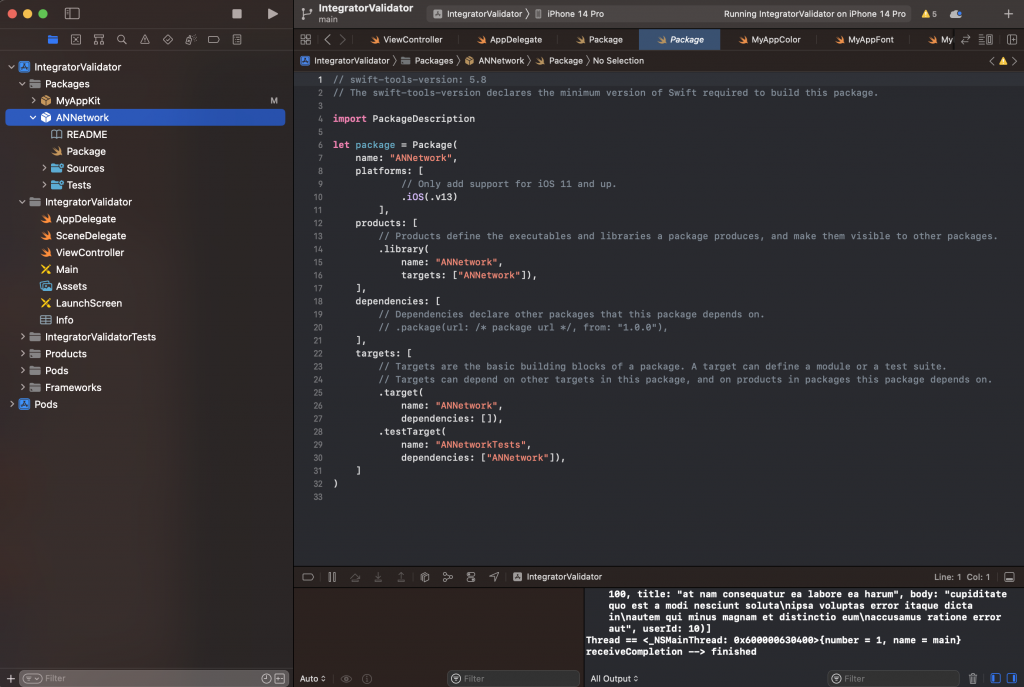
Task: Click the Run play button
Action: (272, 14)
